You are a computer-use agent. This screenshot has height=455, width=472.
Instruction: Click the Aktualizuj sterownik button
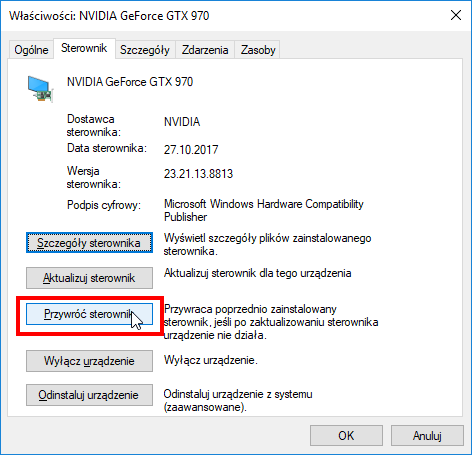(x=89, y=278)
